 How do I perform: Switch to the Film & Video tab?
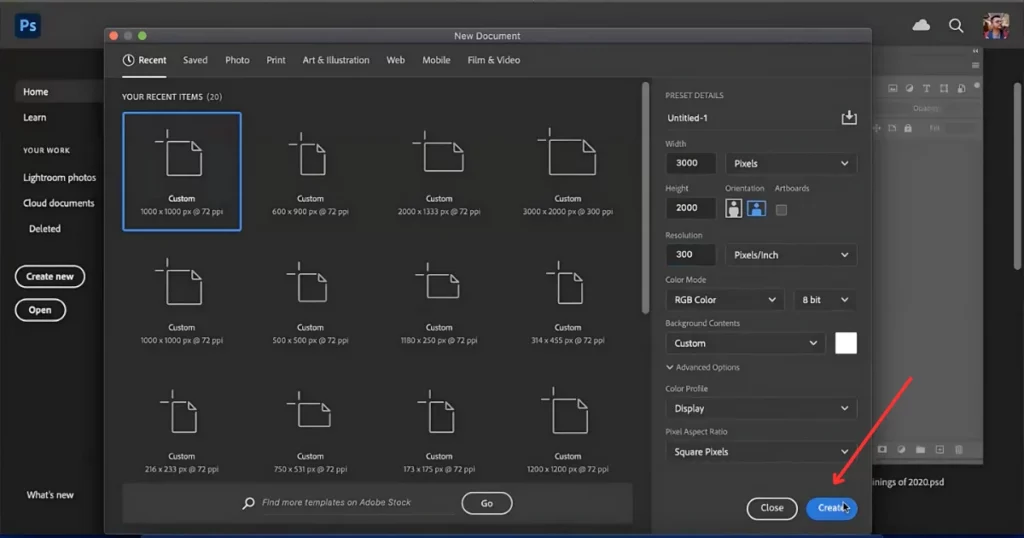pos(494,60)
